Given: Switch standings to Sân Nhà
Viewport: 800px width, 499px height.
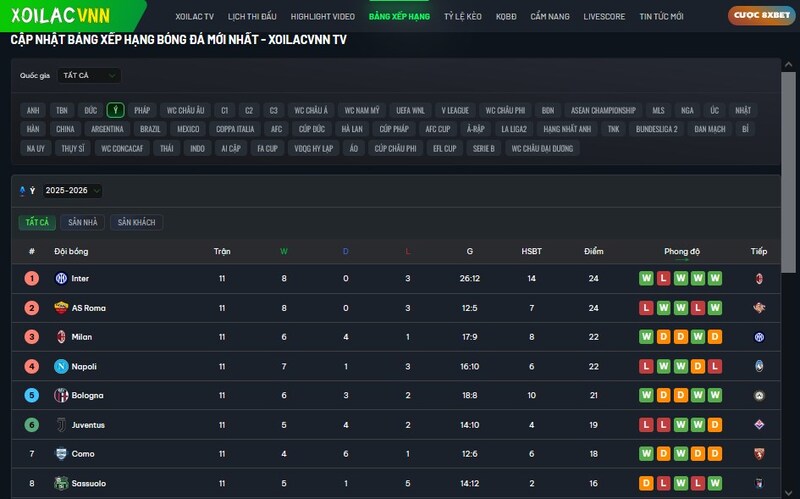Looking at the screenshot, I should (x=82, y=222).
